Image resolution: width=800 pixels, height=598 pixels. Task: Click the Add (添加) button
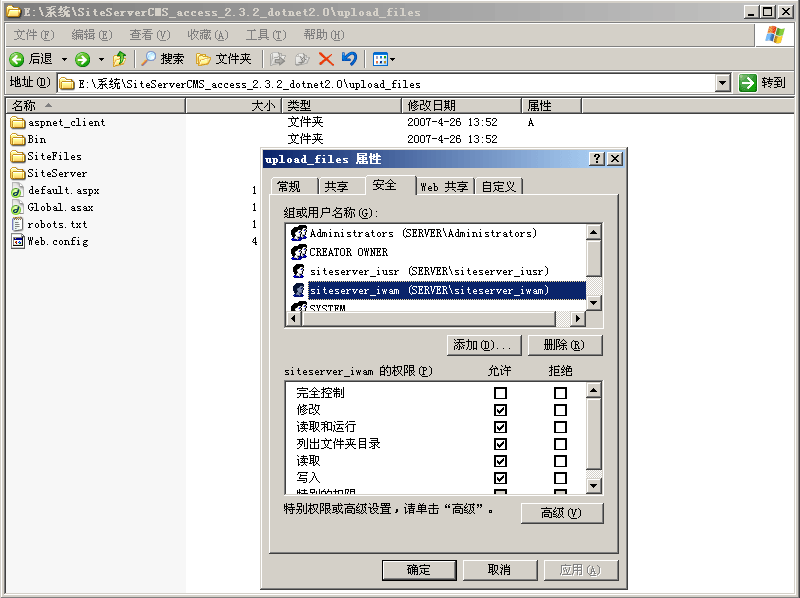coord(484,345)
